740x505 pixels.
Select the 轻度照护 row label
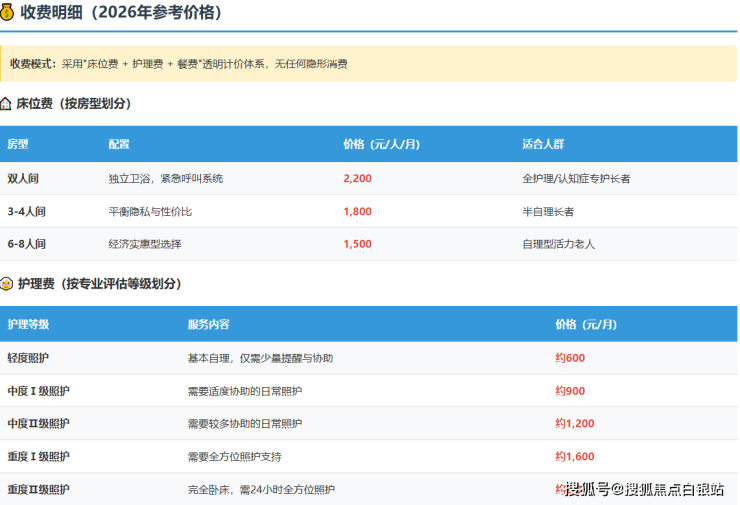[x=28, y=358]
